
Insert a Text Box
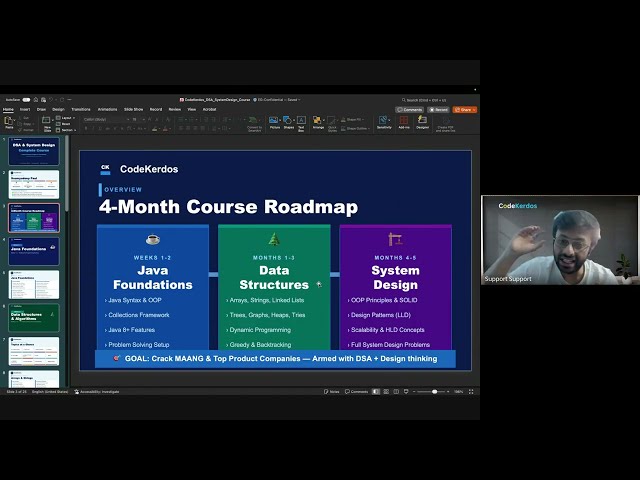[x=301, y=121]
